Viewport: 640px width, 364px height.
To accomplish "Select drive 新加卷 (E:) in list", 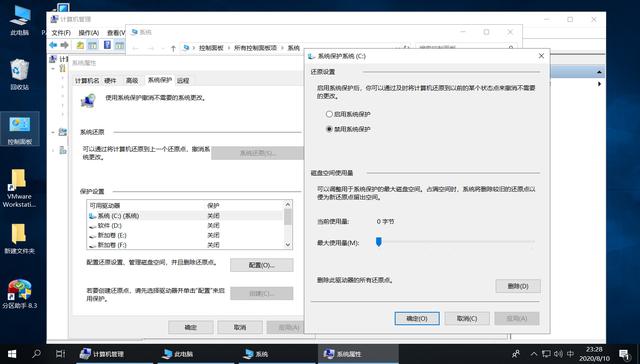I will tap(185, 235).
